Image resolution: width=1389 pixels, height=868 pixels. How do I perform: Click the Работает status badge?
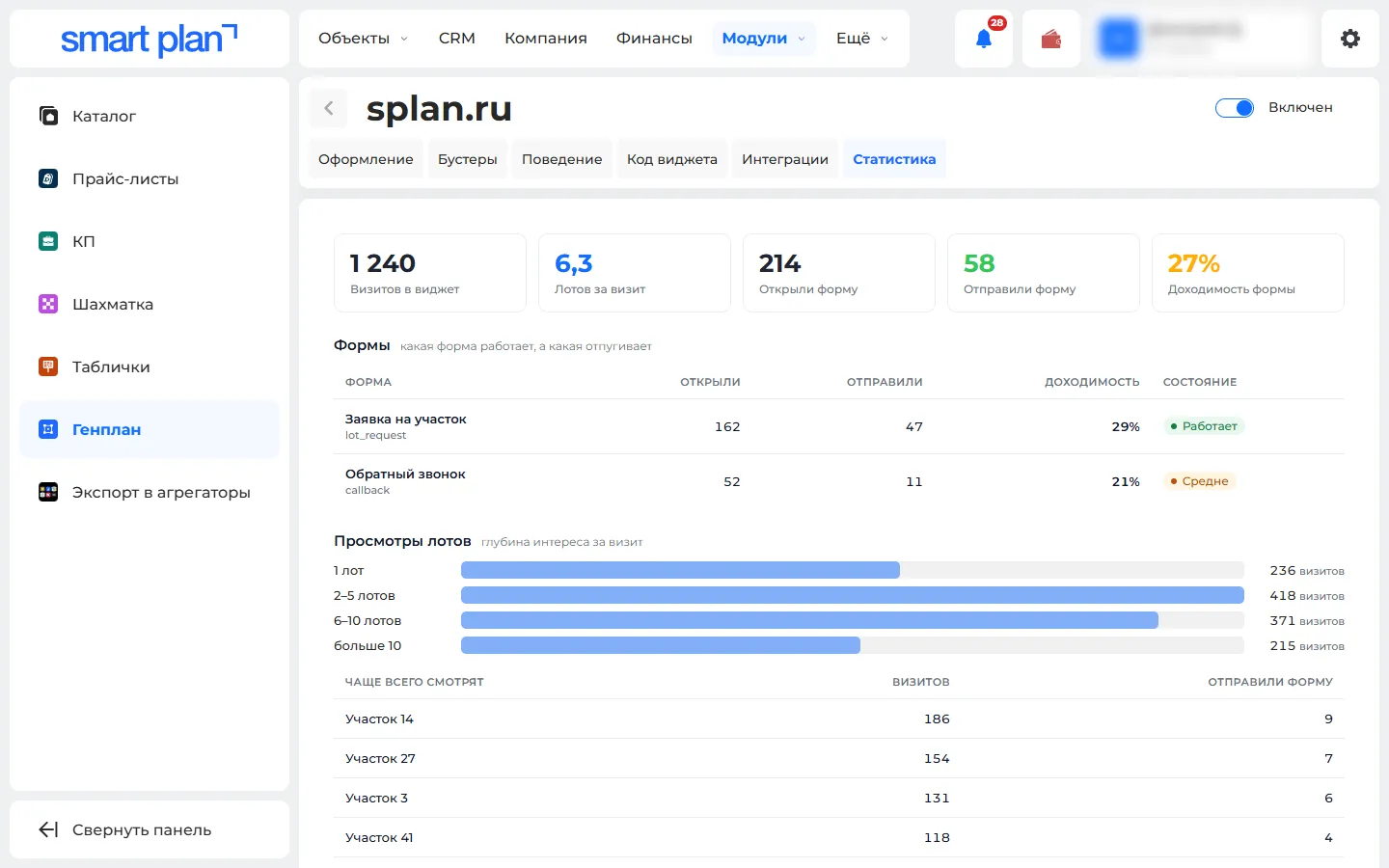coord(1204,426)
